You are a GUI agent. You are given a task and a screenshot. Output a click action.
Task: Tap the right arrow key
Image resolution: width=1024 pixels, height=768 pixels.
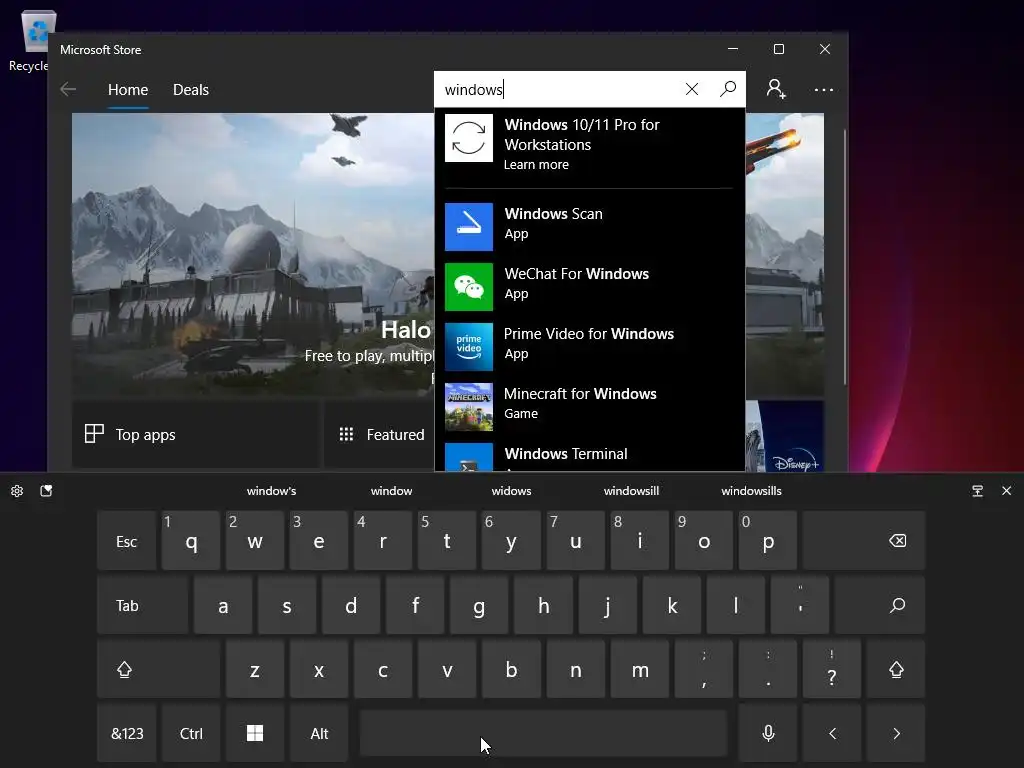point(896,733)
